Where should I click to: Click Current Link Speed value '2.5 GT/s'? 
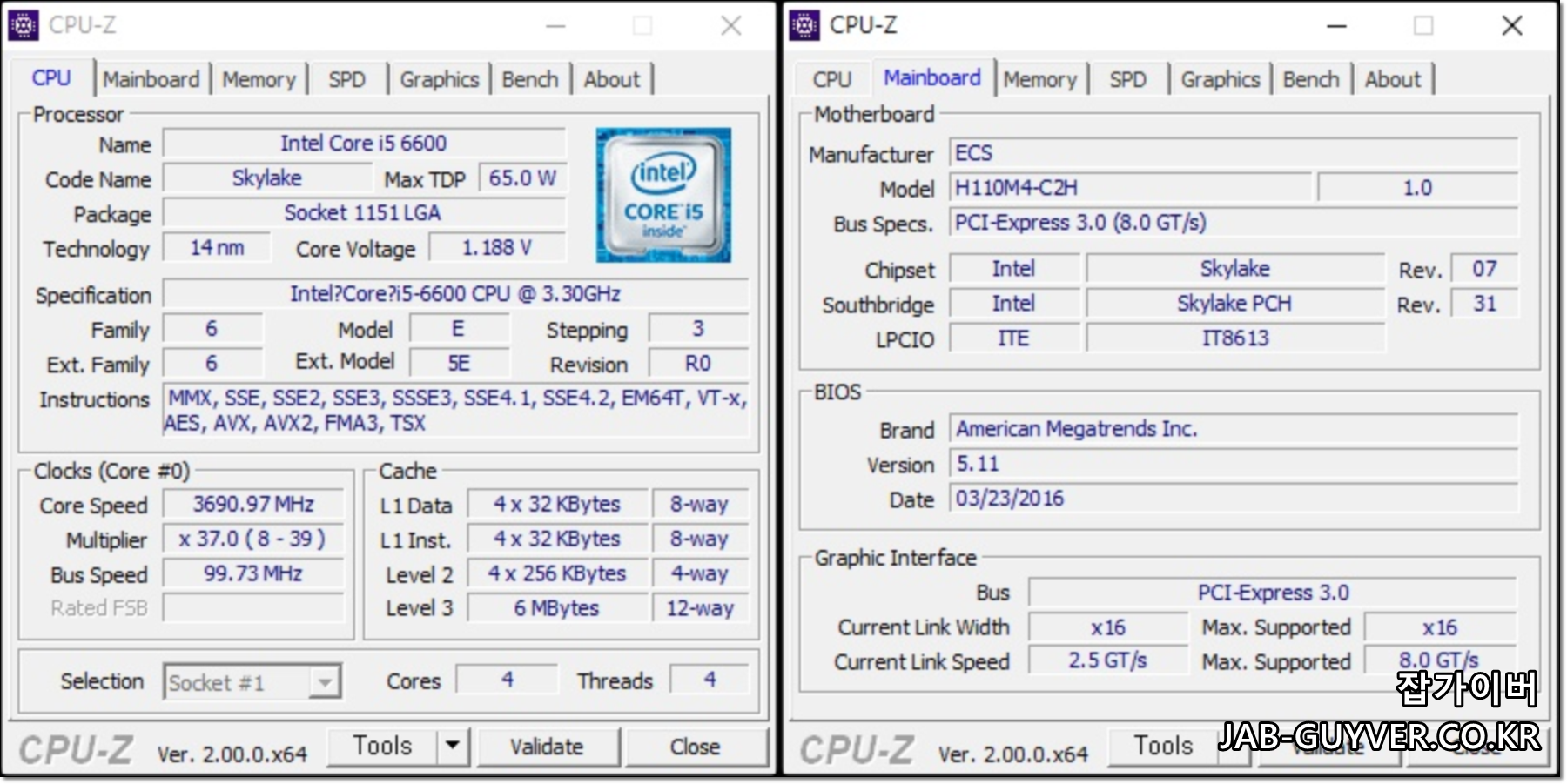pyautogui.click(x=1108, y=660)
